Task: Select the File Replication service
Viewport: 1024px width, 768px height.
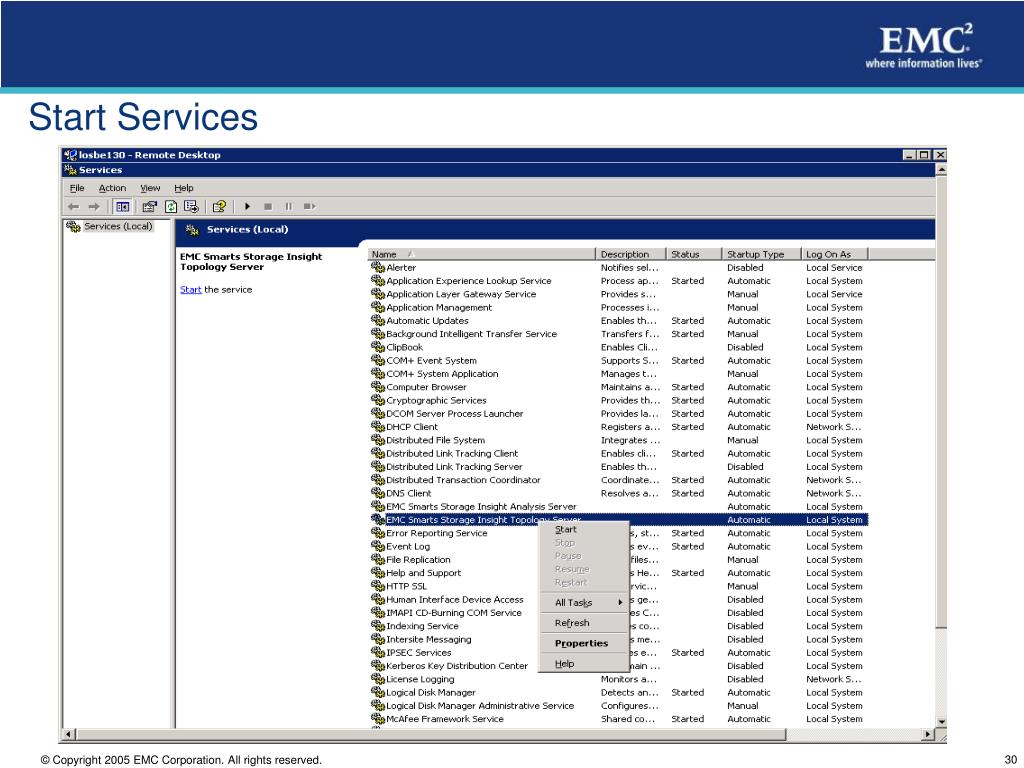Action: [618, 560]
